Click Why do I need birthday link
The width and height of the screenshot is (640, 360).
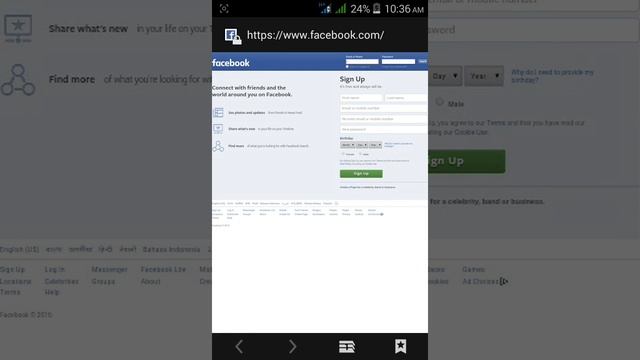pos(398,144)
